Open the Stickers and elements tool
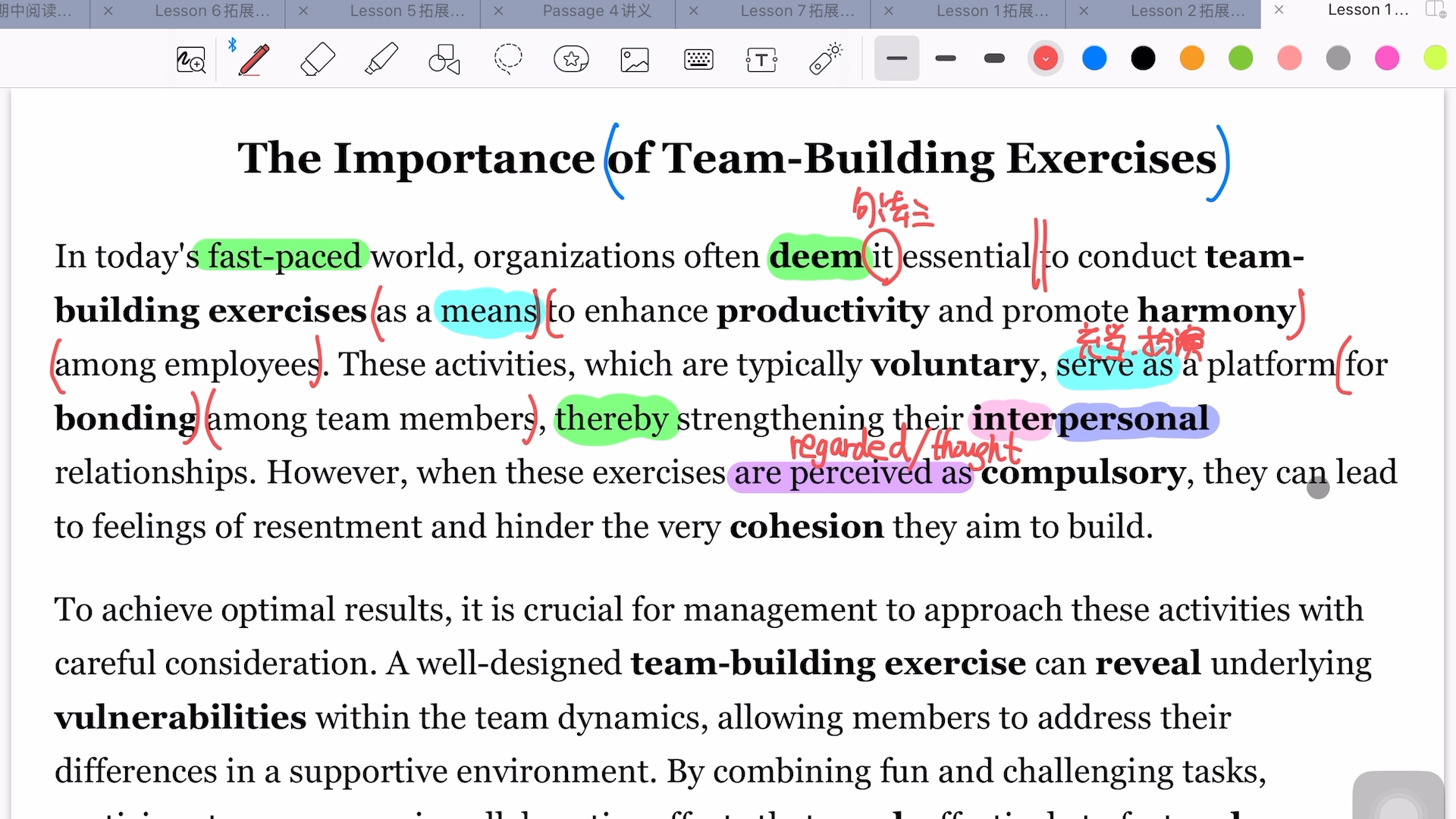Screen dimensions: 1456x819 pyautogui.click(x=571, y=59)
